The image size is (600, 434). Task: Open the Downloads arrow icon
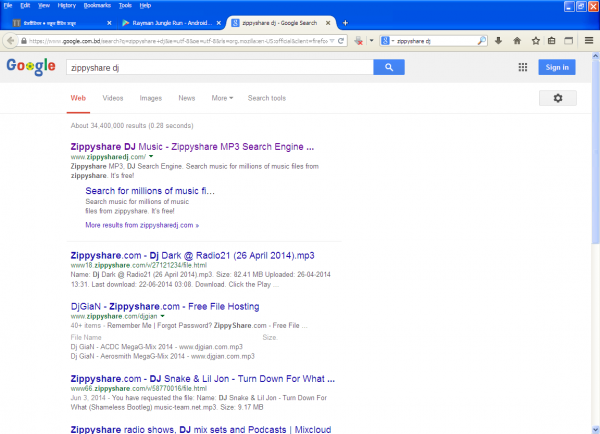click(498, 41)
